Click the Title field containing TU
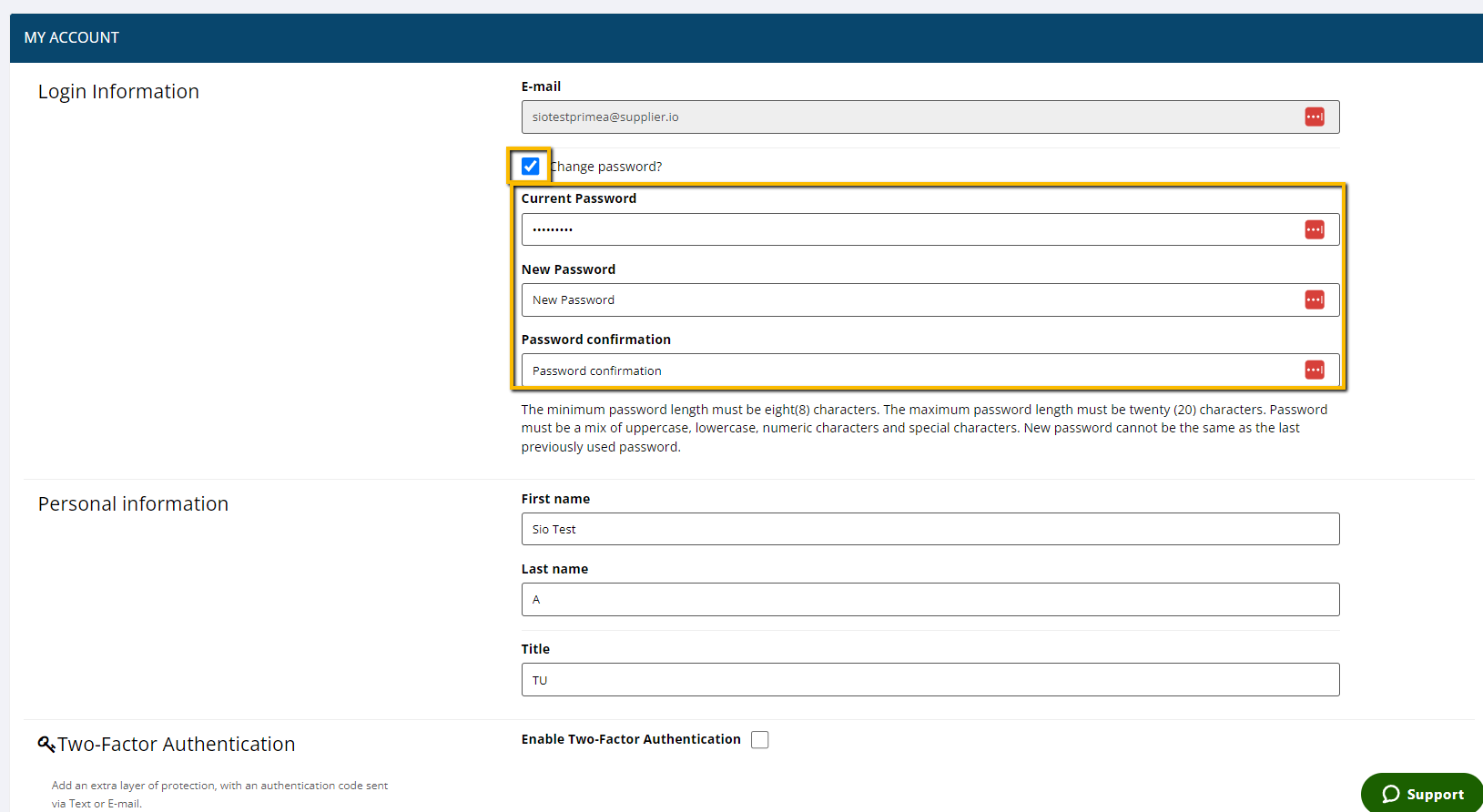This screenshot has width=1483, height=812. click(x=929, y=680)
